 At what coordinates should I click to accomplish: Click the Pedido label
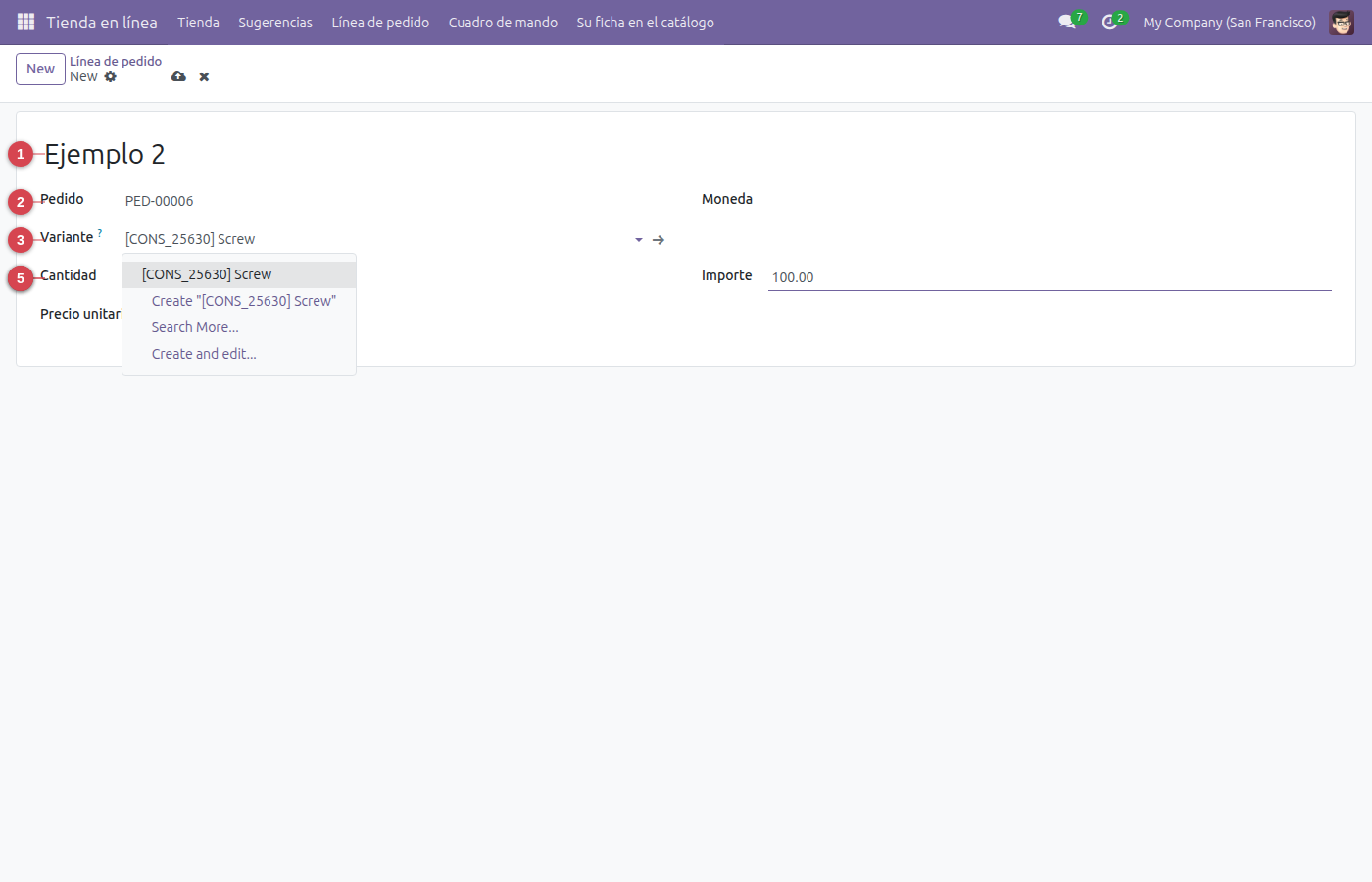pos(62,199)
